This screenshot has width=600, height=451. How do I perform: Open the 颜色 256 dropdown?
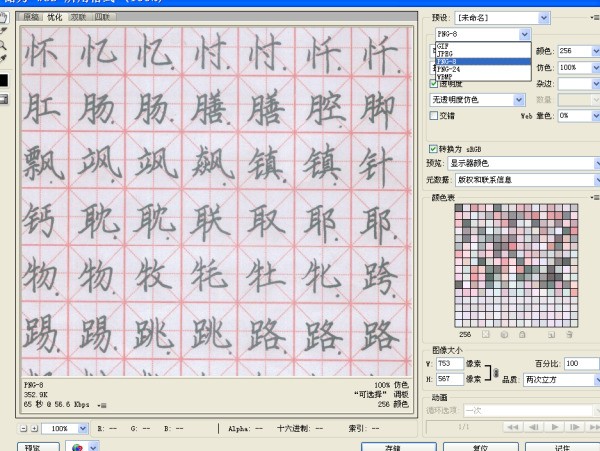[595, 50]
